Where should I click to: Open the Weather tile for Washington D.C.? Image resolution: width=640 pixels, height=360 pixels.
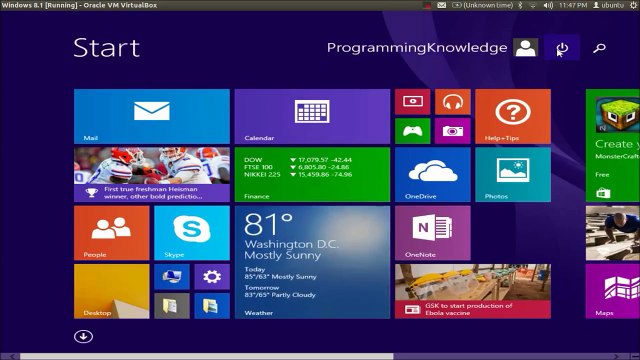pos(312,262)
